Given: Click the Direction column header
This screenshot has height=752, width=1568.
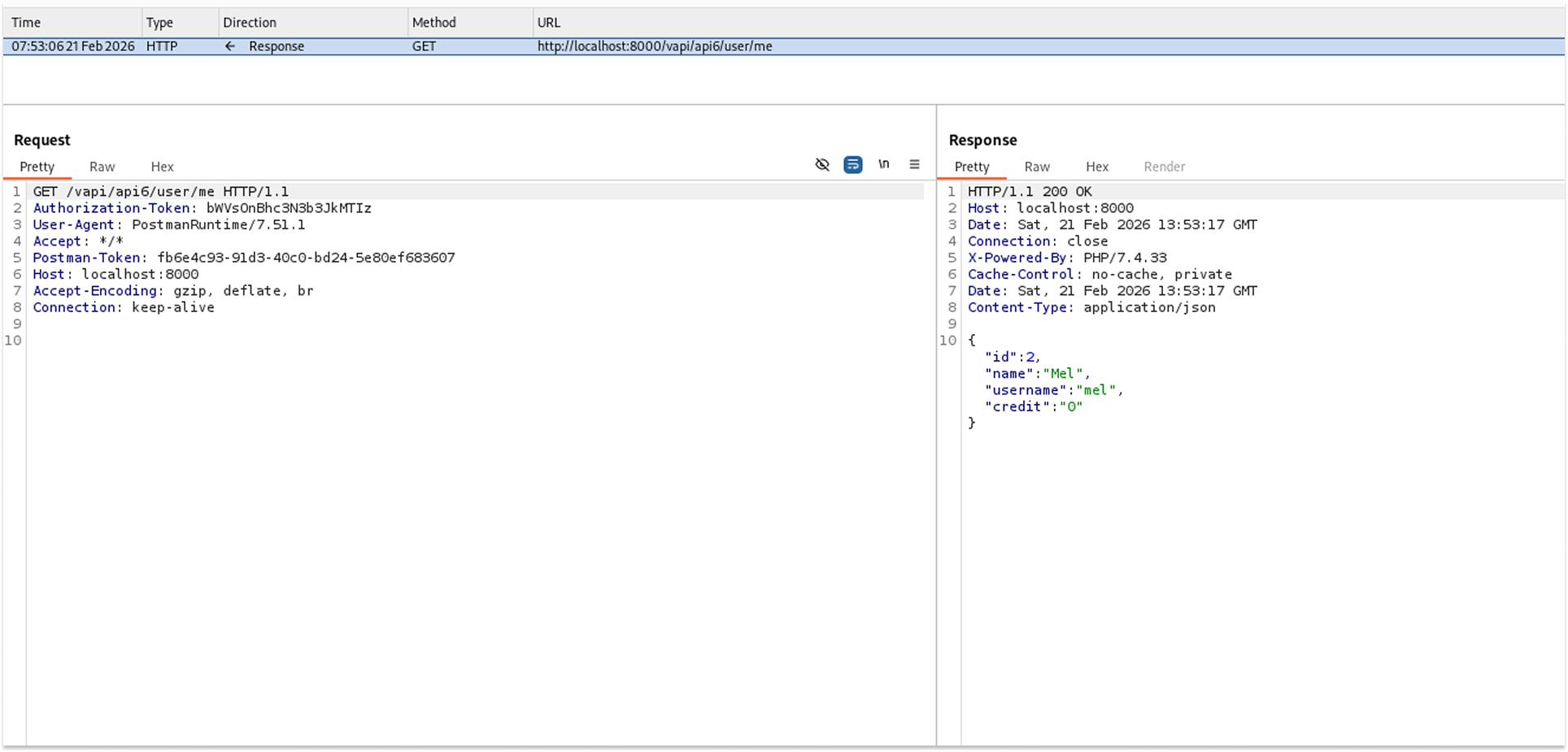Looking at the screenshot, I should pyautogui.click(x=250, y=23).
